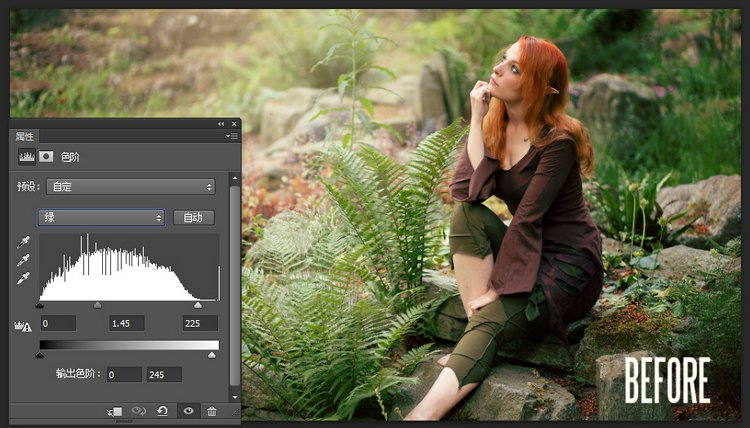The image size is (750, 428).
Task: Click the 色阶 levels label
Action: (x=70, y=157)
